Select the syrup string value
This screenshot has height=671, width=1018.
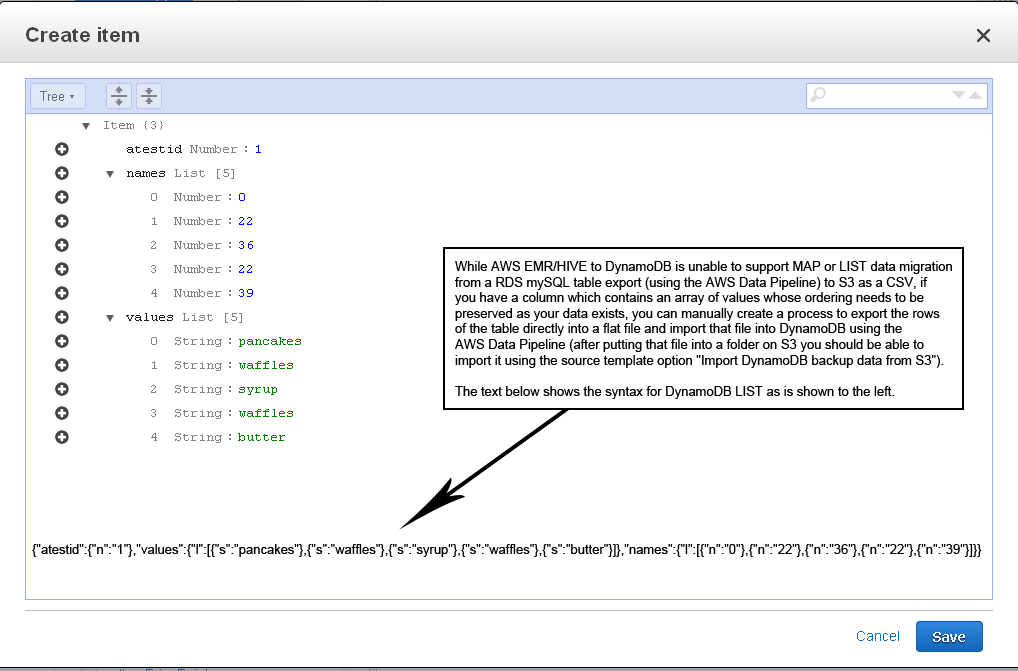(258, 389)
